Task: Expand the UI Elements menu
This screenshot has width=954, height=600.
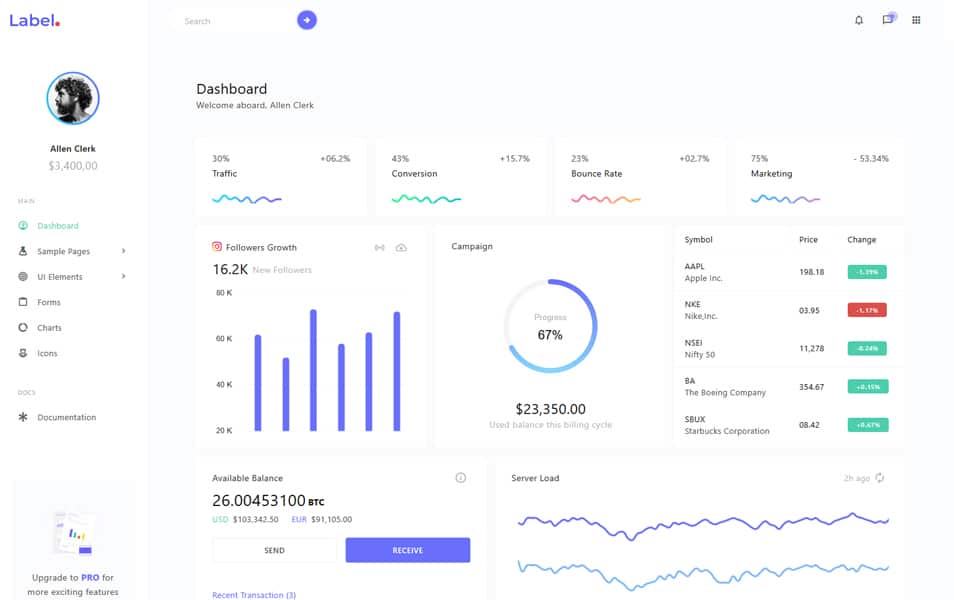Action: [x=58, y=276]
